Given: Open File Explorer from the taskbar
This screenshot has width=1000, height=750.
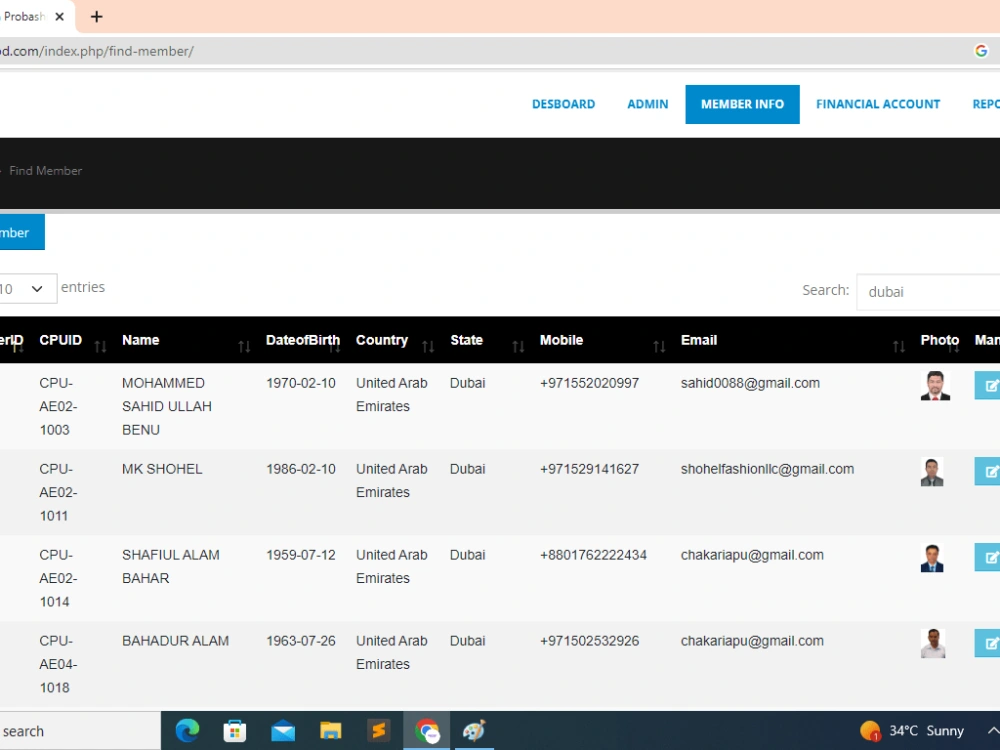Looking at the screenshot, I should click(x=330, y=731).
